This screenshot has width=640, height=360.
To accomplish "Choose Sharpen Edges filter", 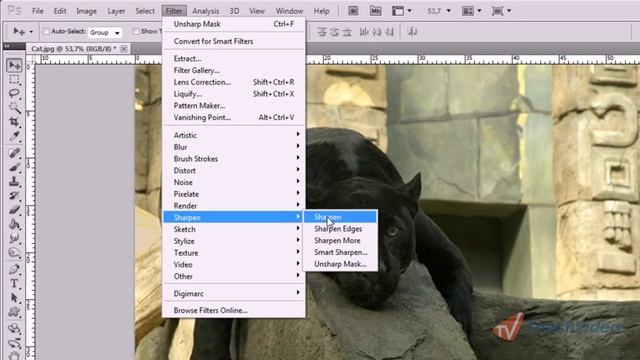I will 340,229.
